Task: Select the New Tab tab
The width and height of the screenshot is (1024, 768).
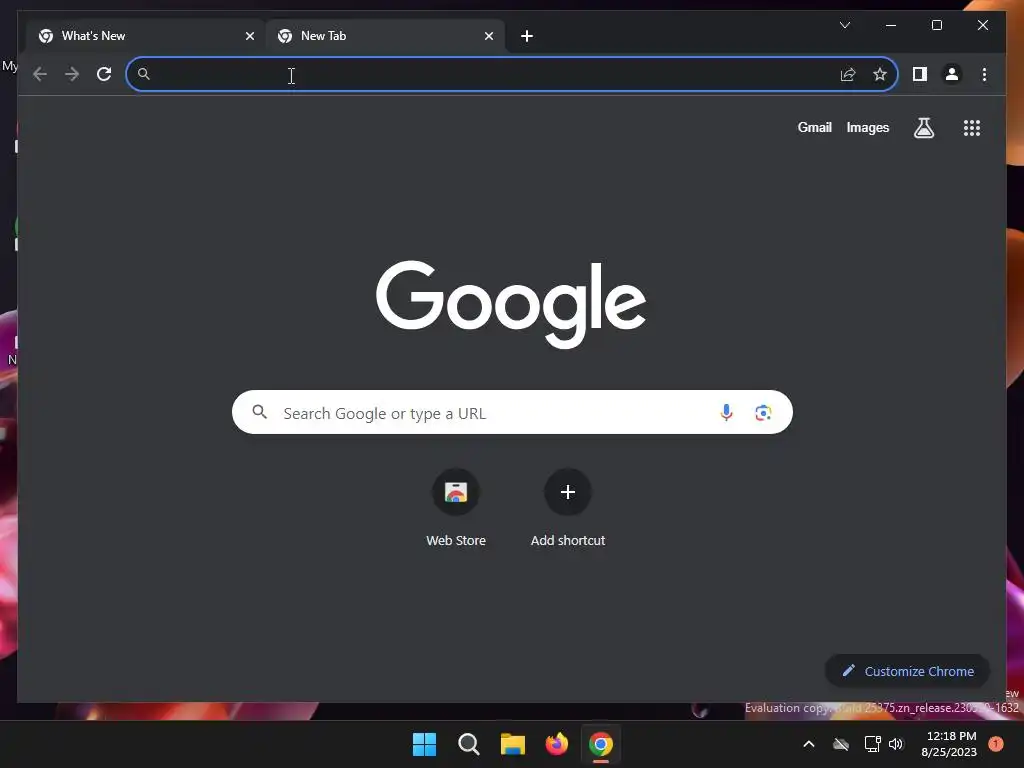Action: pos(385,36)
